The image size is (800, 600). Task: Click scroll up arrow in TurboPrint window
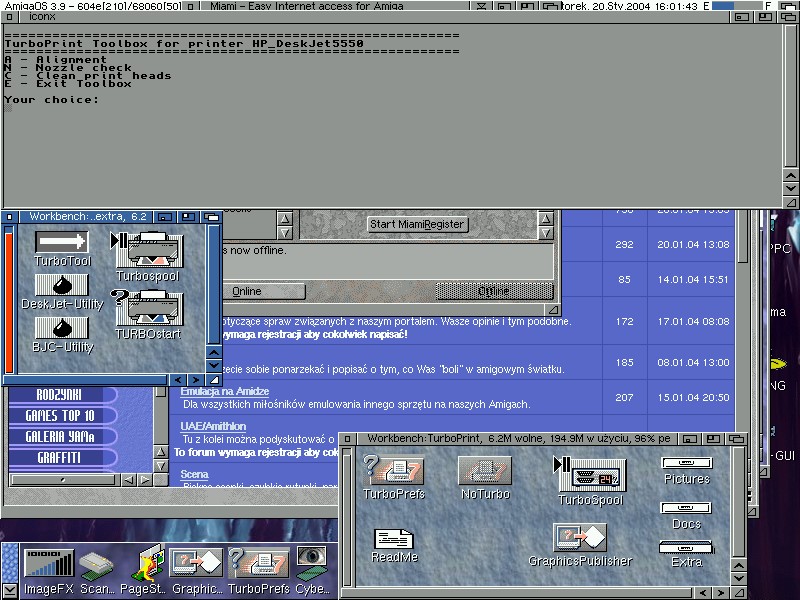(x=739, y=566)
